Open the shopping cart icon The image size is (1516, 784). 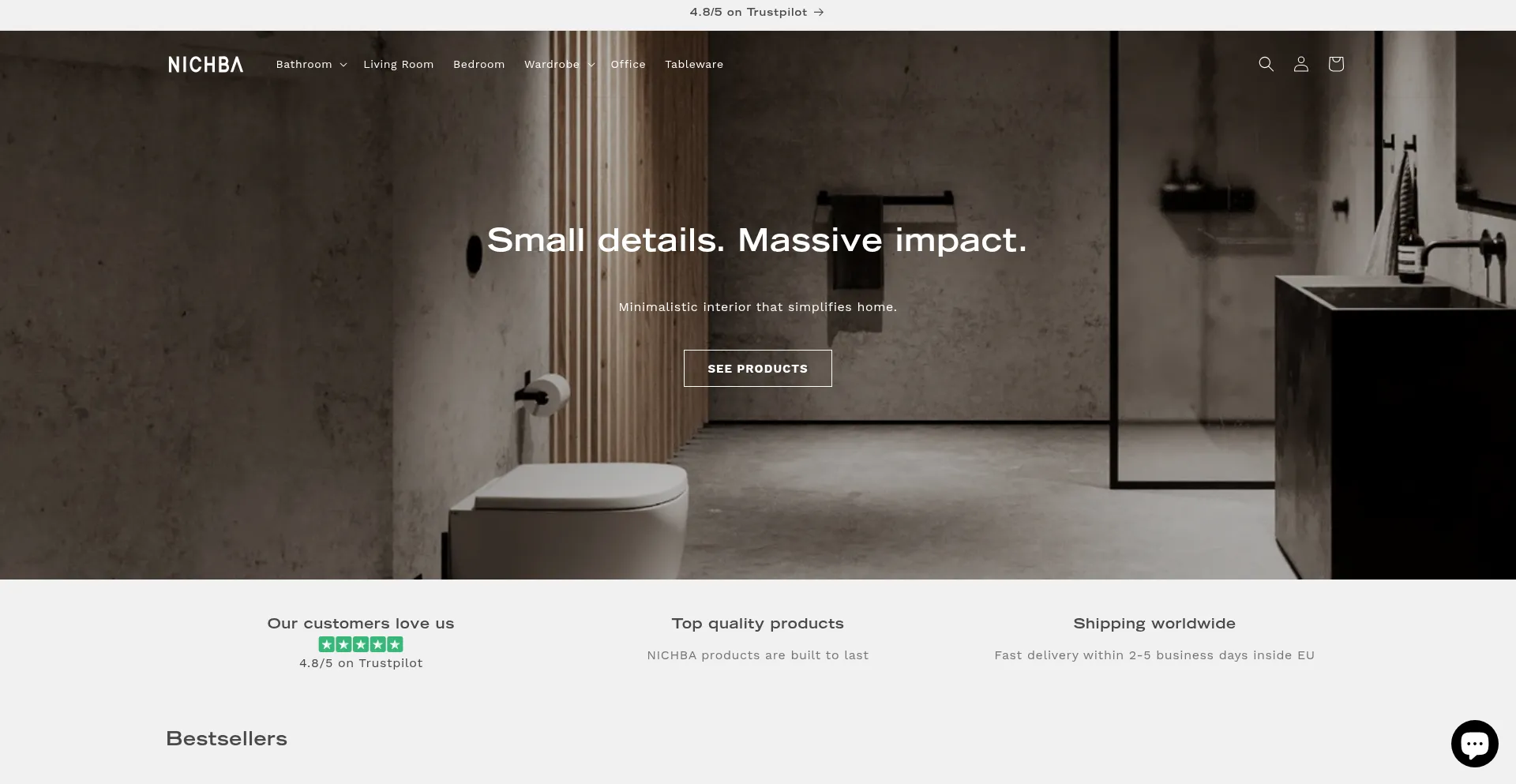1335,64
